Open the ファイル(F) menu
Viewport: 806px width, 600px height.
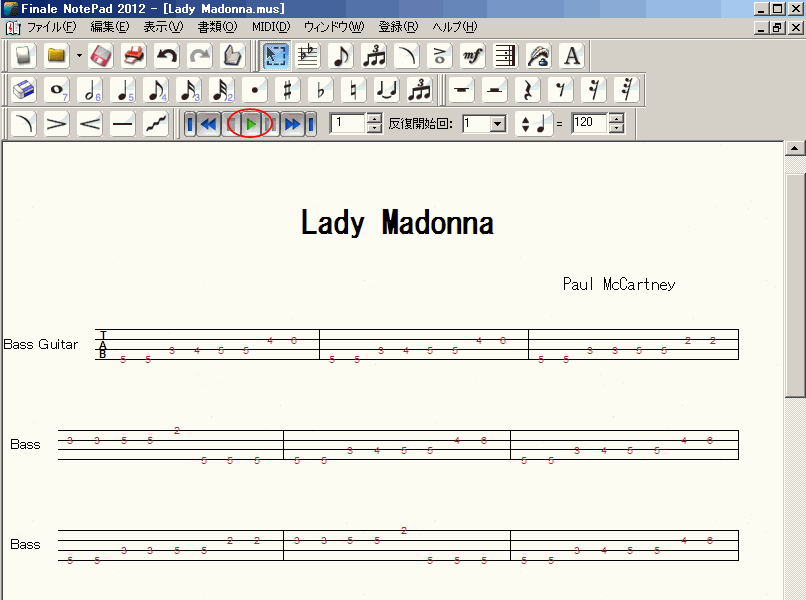tap(51, 27)
